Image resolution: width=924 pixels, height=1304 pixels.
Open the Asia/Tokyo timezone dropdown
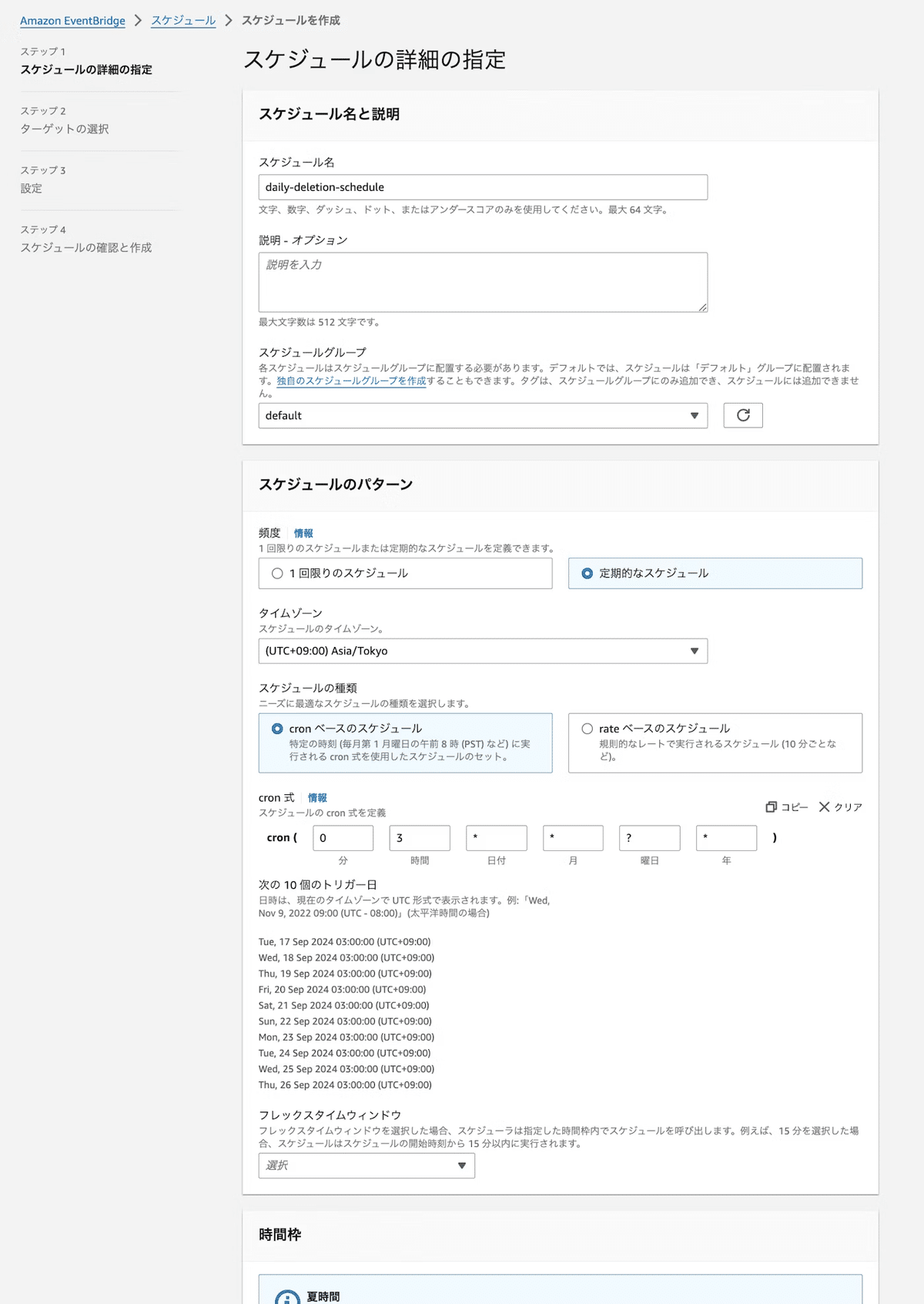[x=483, y=651]
